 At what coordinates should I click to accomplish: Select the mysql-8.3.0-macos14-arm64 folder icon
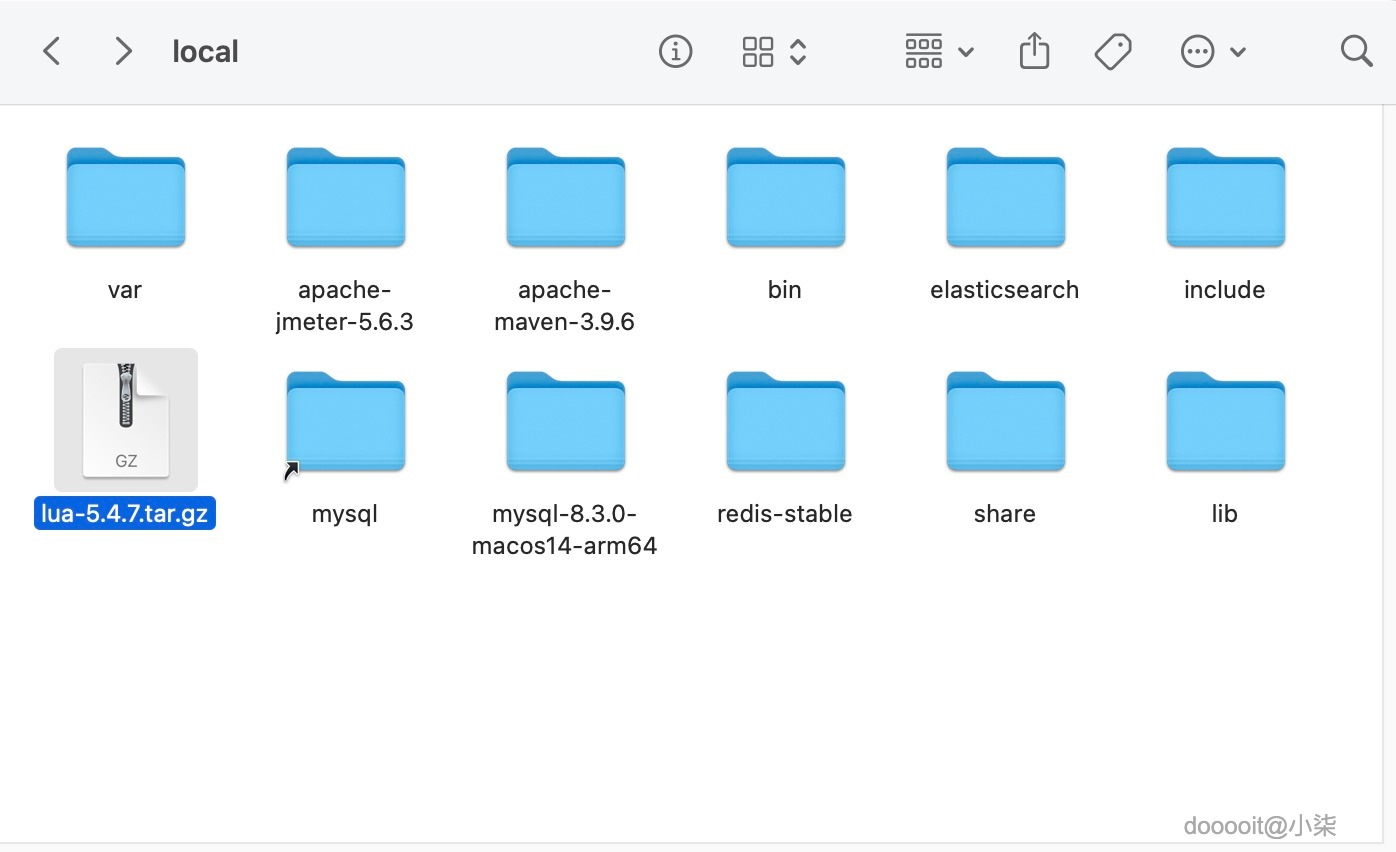(566, 421)
